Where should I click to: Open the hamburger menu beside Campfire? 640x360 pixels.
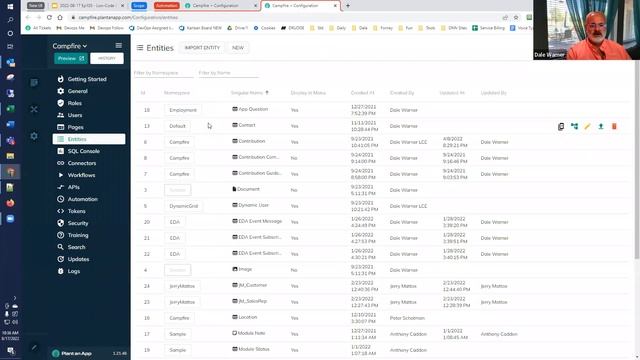click(x=118, y=46)
